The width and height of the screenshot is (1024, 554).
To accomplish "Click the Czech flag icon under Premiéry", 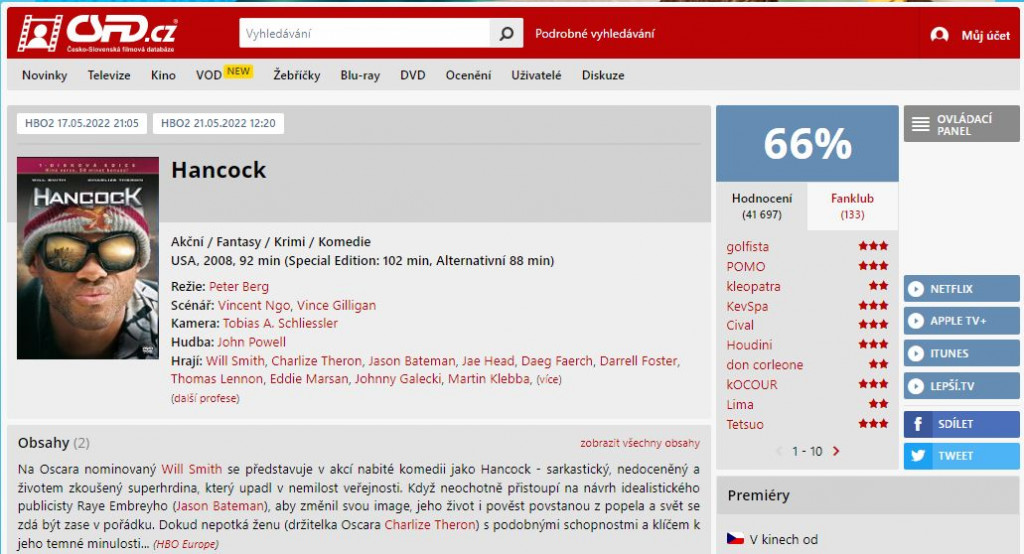I will [735, 539].
